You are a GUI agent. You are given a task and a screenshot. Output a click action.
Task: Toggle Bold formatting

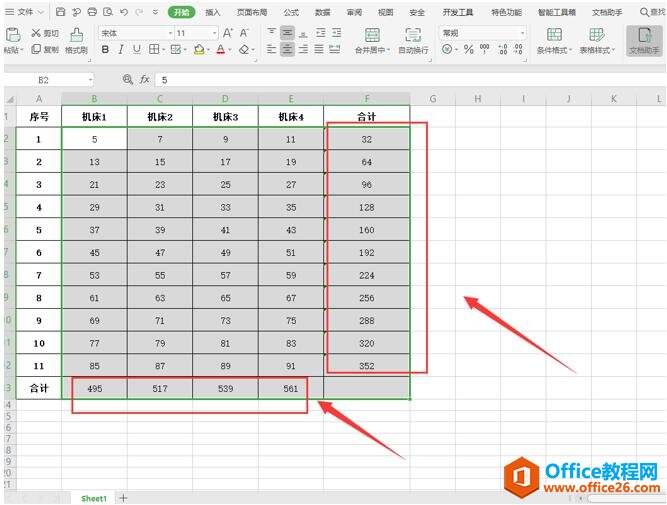pos(105,49)
